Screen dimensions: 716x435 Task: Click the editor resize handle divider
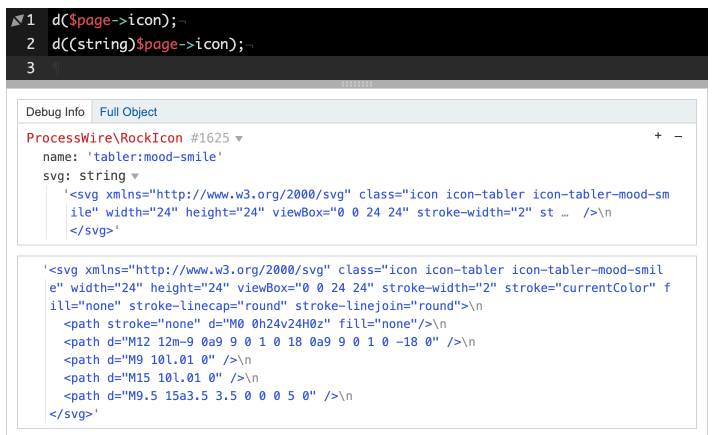pos(357,84)
